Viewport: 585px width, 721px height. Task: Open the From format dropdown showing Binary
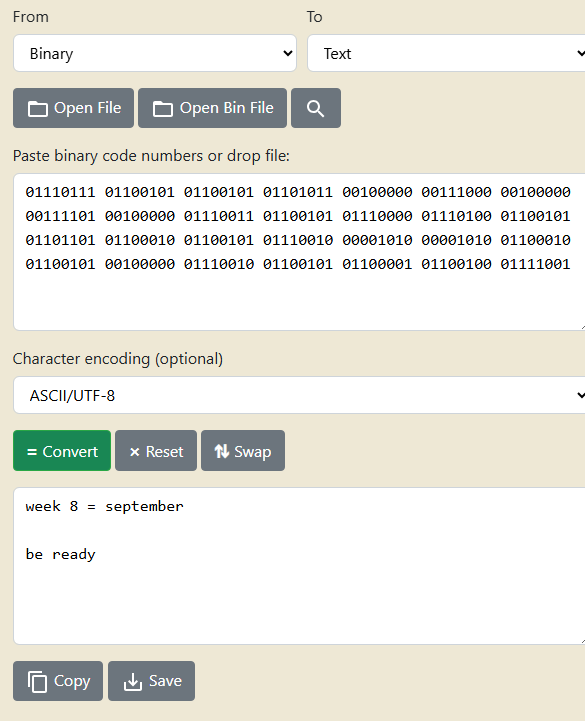click(x=155, y=53)
